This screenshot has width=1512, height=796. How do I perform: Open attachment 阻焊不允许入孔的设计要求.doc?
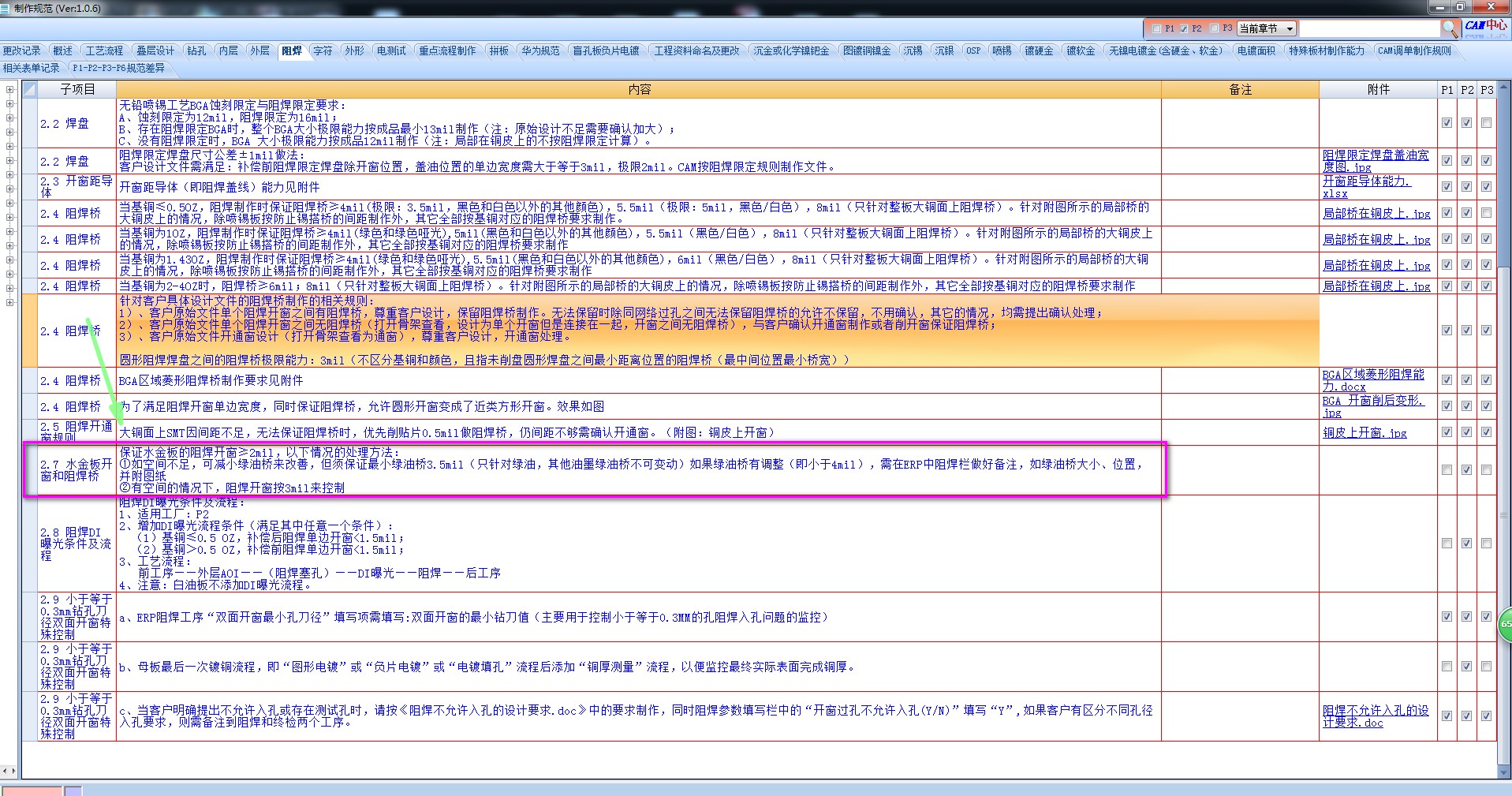click(1376, 716)
